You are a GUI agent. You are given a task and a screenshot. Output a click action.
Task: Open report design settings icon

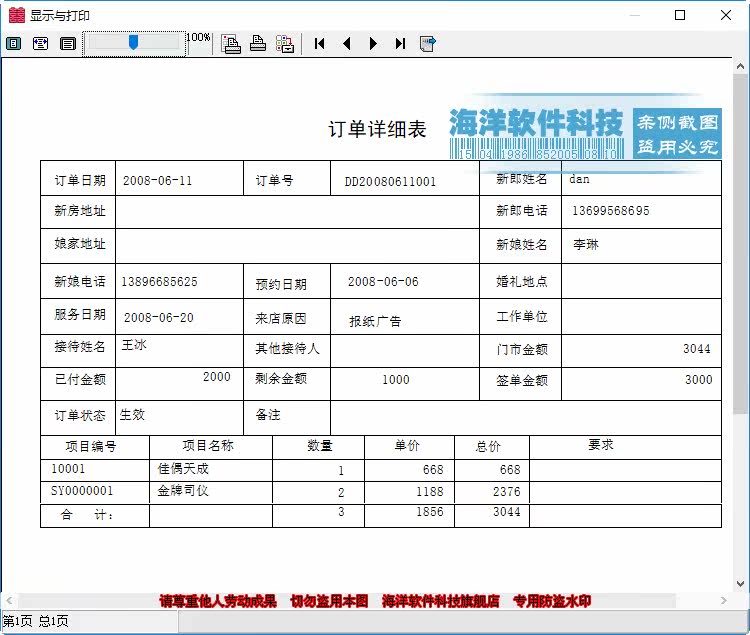pyautogui.click(x=285, y=44)
